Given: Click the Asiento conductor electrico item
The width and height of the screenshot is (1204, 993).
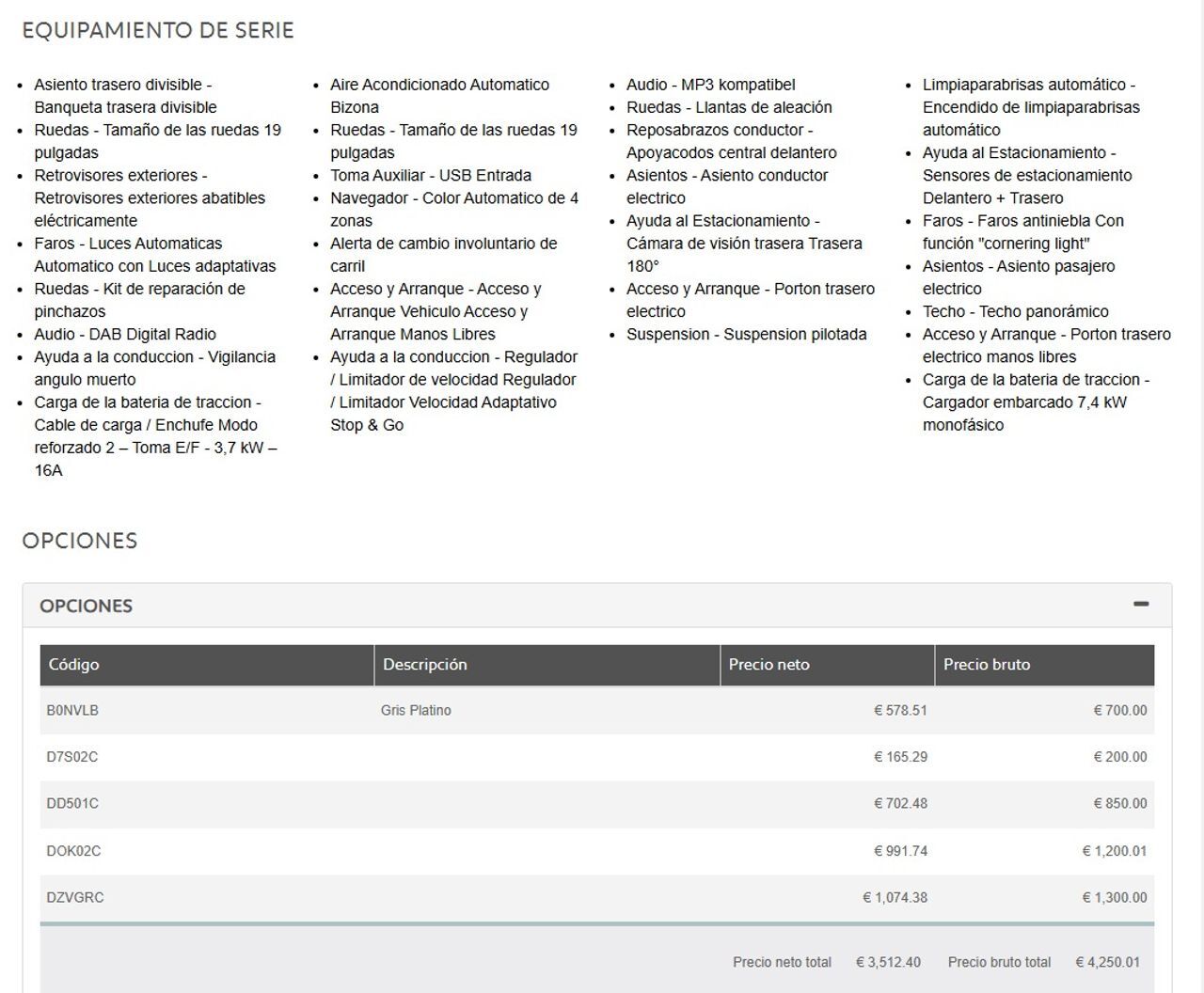Looking at the screenshot, I should point(727,187).
